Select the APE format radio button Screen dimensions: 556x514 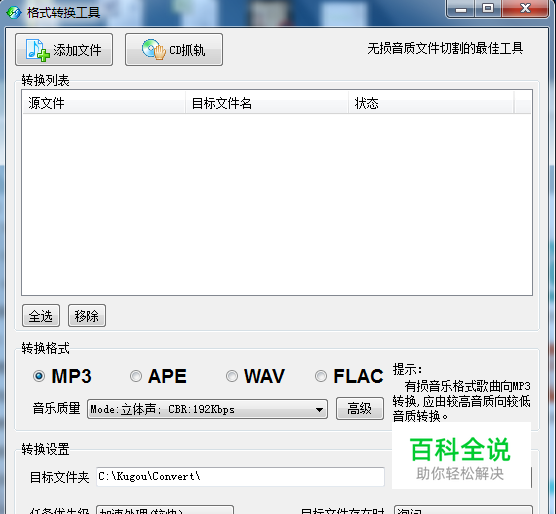pos(136,376)
